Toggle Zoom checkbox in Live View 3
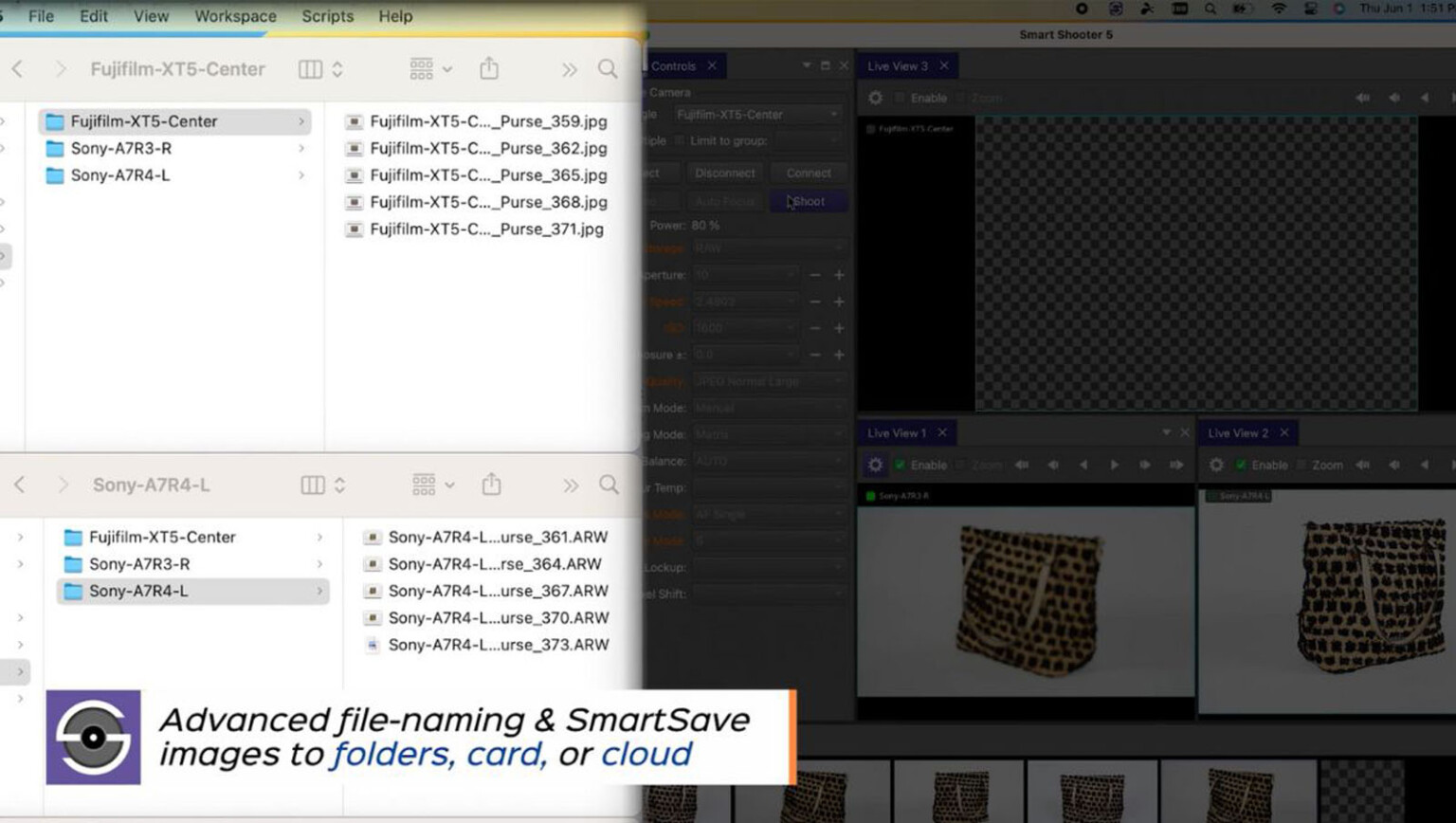 point(960,98)
